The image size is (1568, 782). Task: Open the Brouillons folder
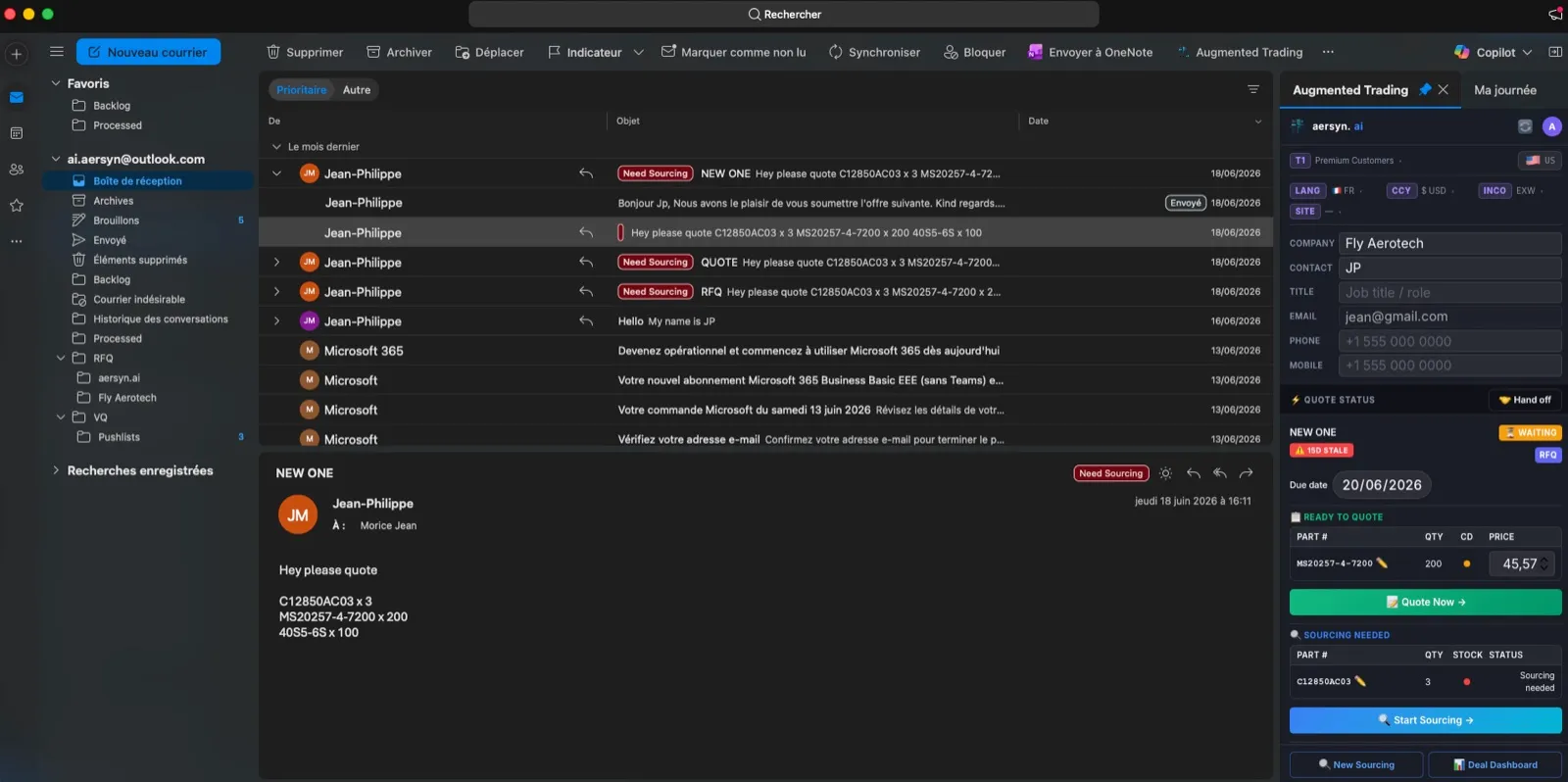[148, 220]
